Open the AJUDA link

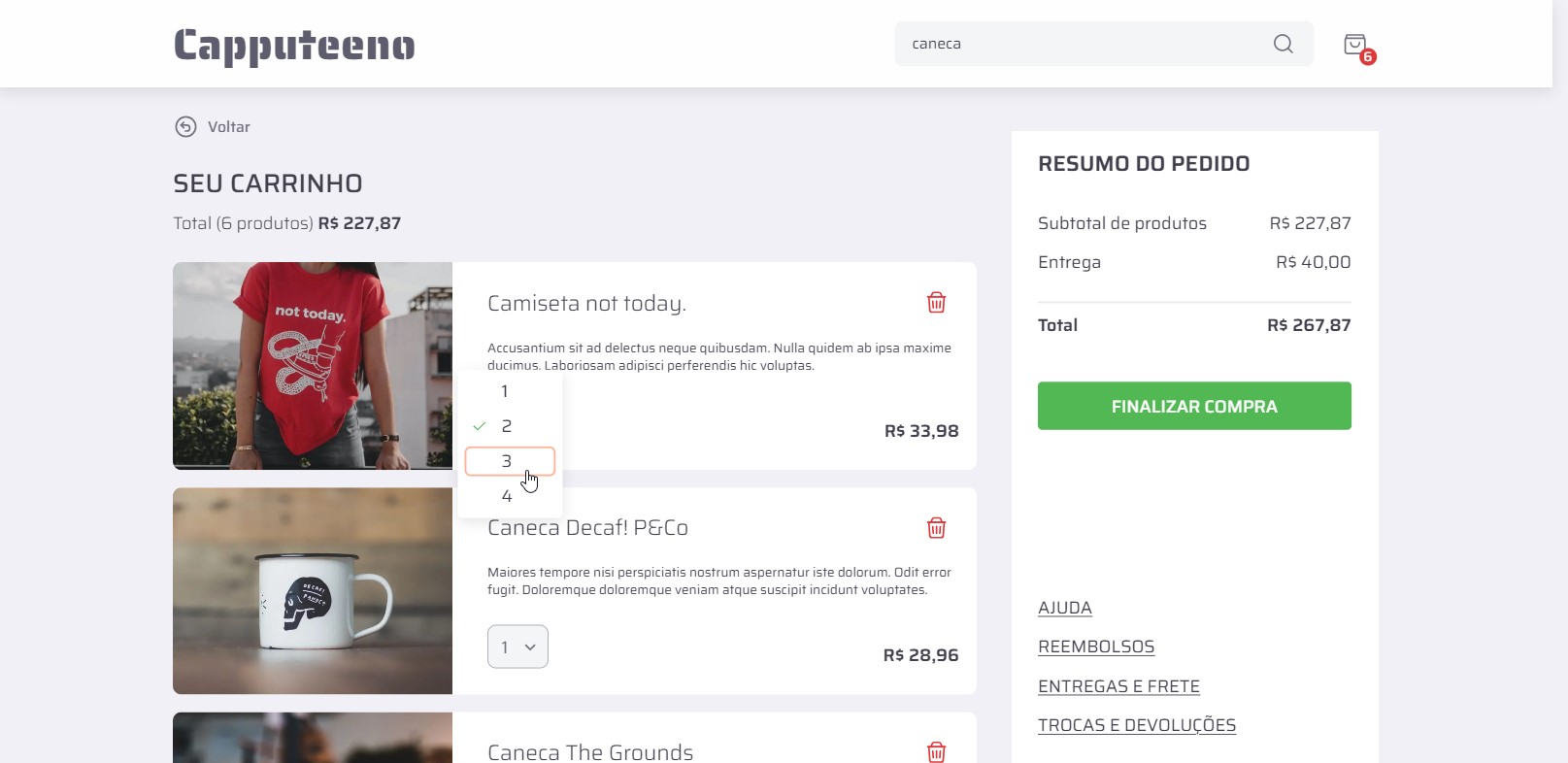click(1065, 608)
